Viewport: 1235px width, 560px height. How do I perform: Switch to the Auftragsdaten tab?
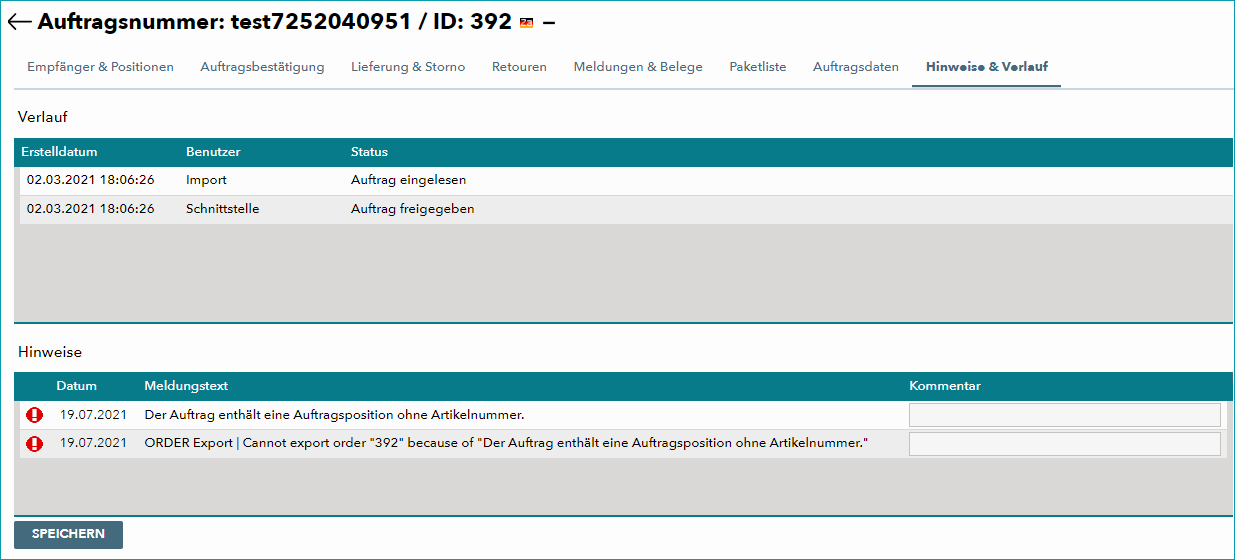(856, 67)
